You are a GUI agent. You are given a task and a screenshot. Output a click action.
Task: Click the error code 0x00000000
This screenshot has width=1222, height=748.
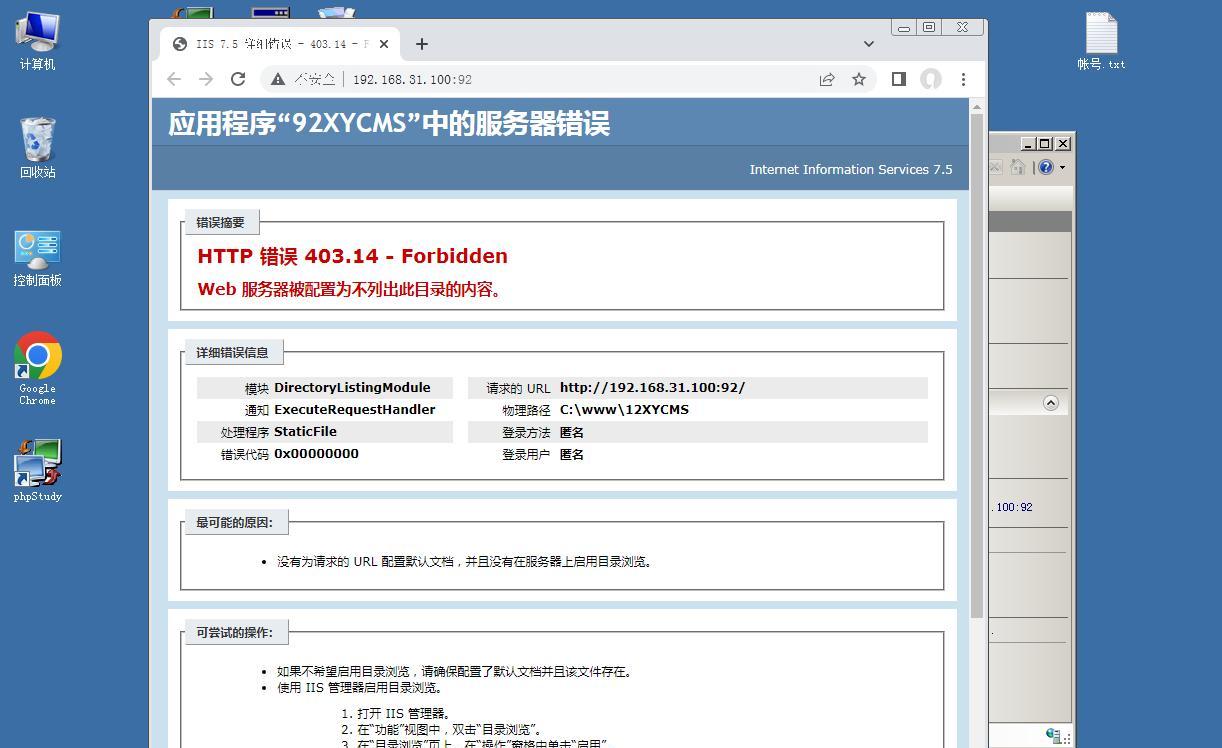click(316, 454)
